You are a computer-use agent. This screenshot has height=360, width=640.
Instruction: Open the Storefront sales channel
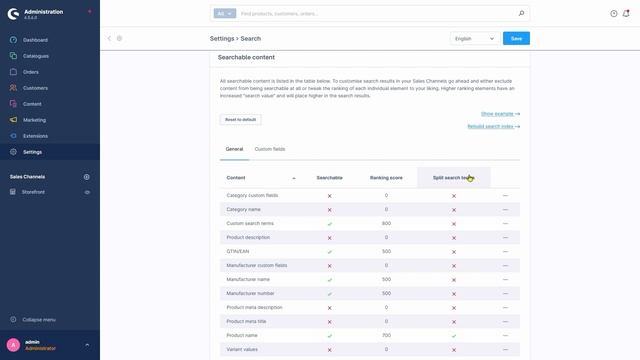pyautogui.click(x=33, y=192)
